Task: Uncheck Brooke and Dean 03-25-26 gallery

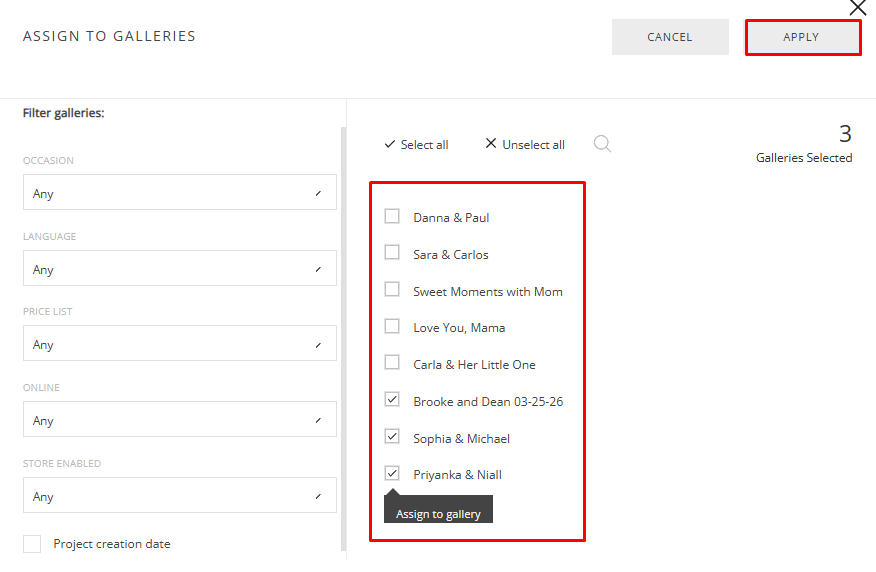Action: click(392, 400)
